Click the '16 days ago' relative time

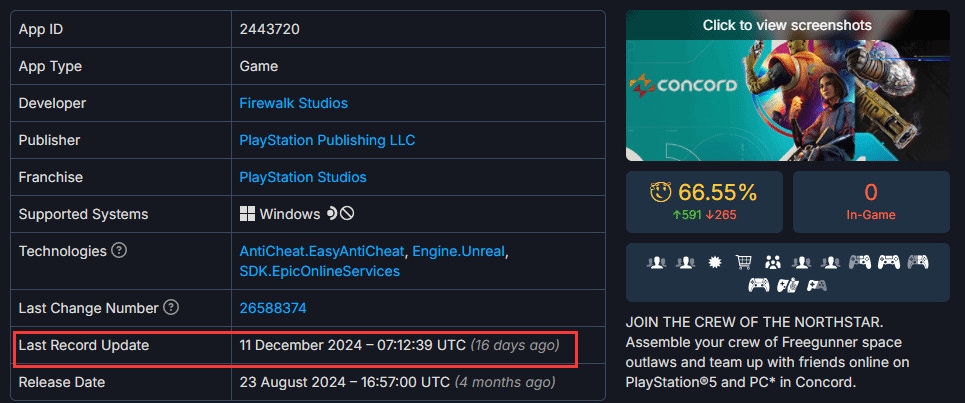515,345
